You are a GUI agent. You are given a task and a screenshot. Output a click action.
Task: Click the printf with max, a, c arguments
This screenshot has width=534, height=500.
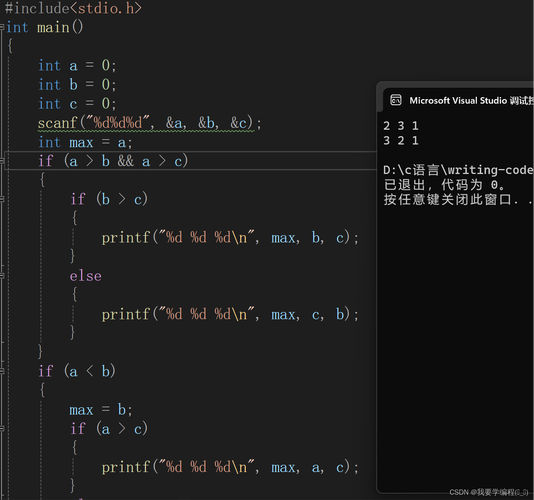point(230,467)
